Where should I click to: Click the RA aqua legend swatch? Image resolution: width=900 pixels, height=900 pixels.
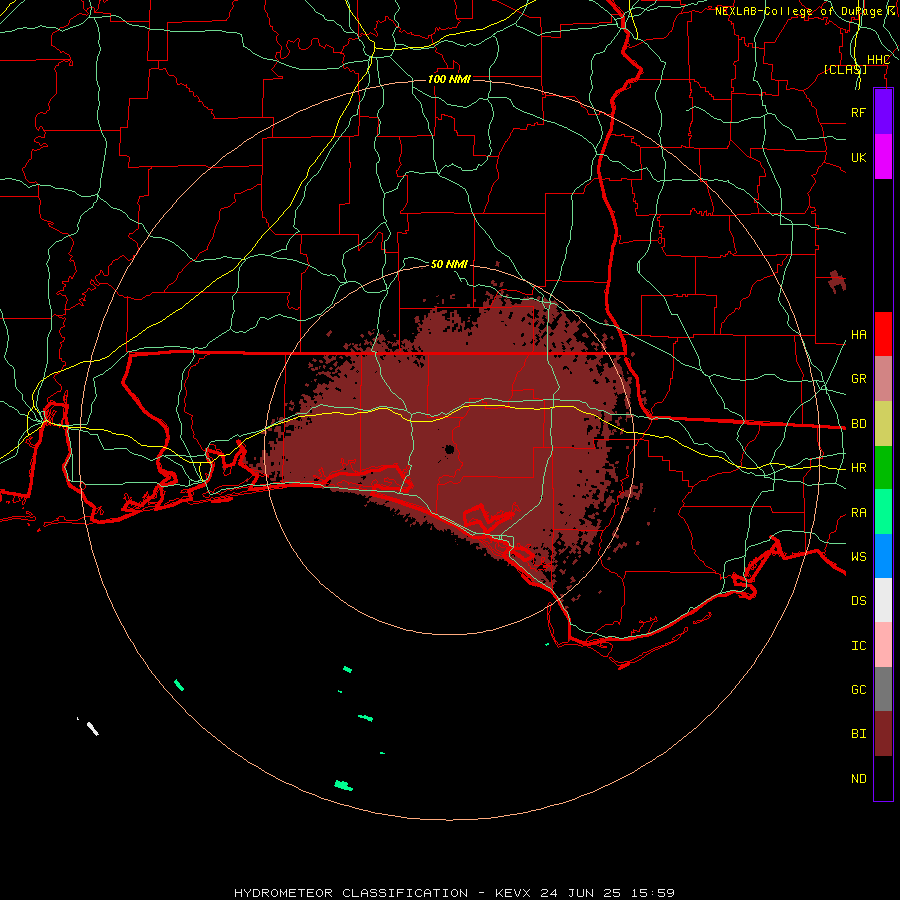pyautogui.click(x=883, y=512)
